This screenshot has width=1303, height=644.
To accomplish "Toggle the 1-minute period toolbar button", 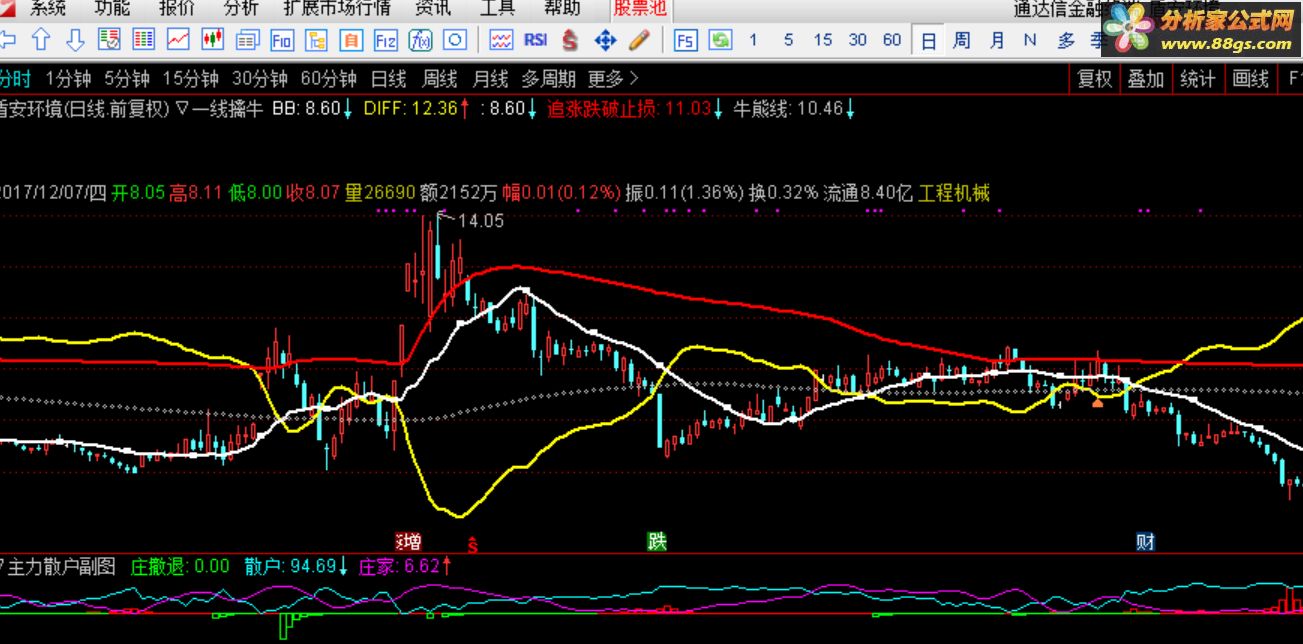I will click(753, 40).
